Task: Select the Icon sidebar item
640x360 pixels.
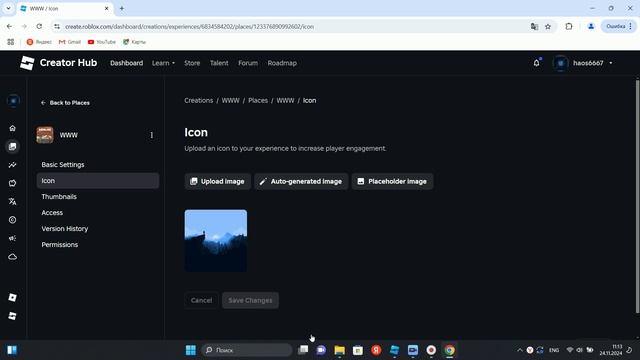Action: (98, 181)
